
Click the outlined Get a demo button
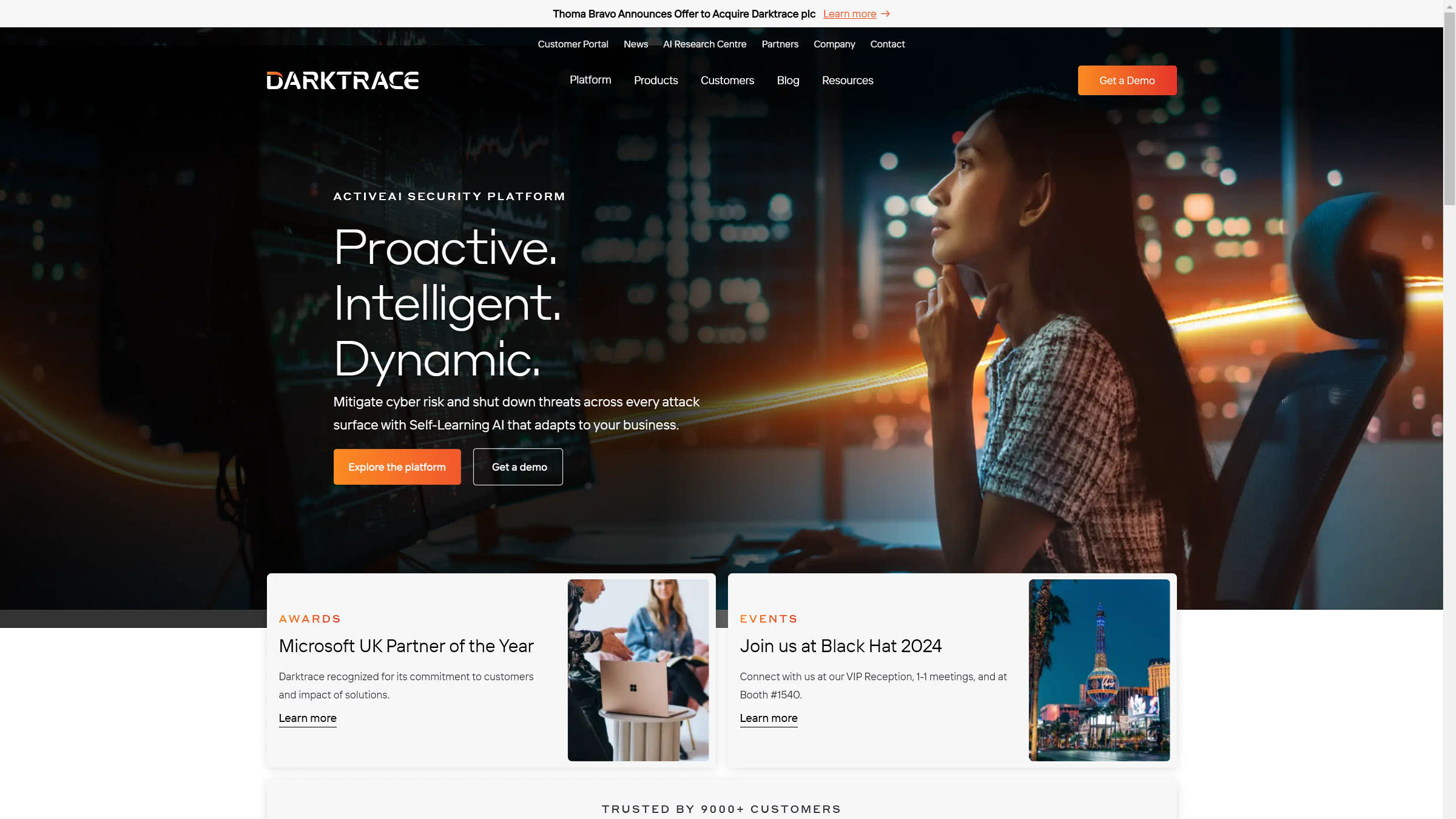coord(517,467)
